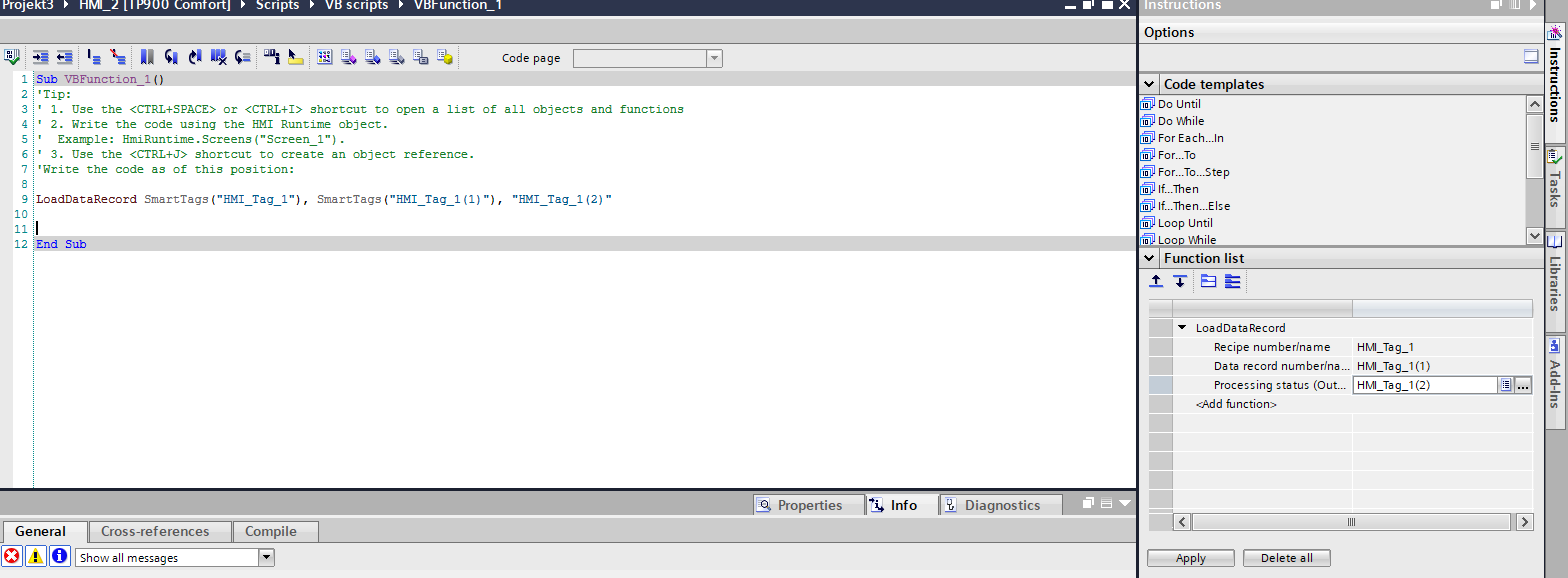Click the check syntax icon in toolbar

tap(12, 58)
